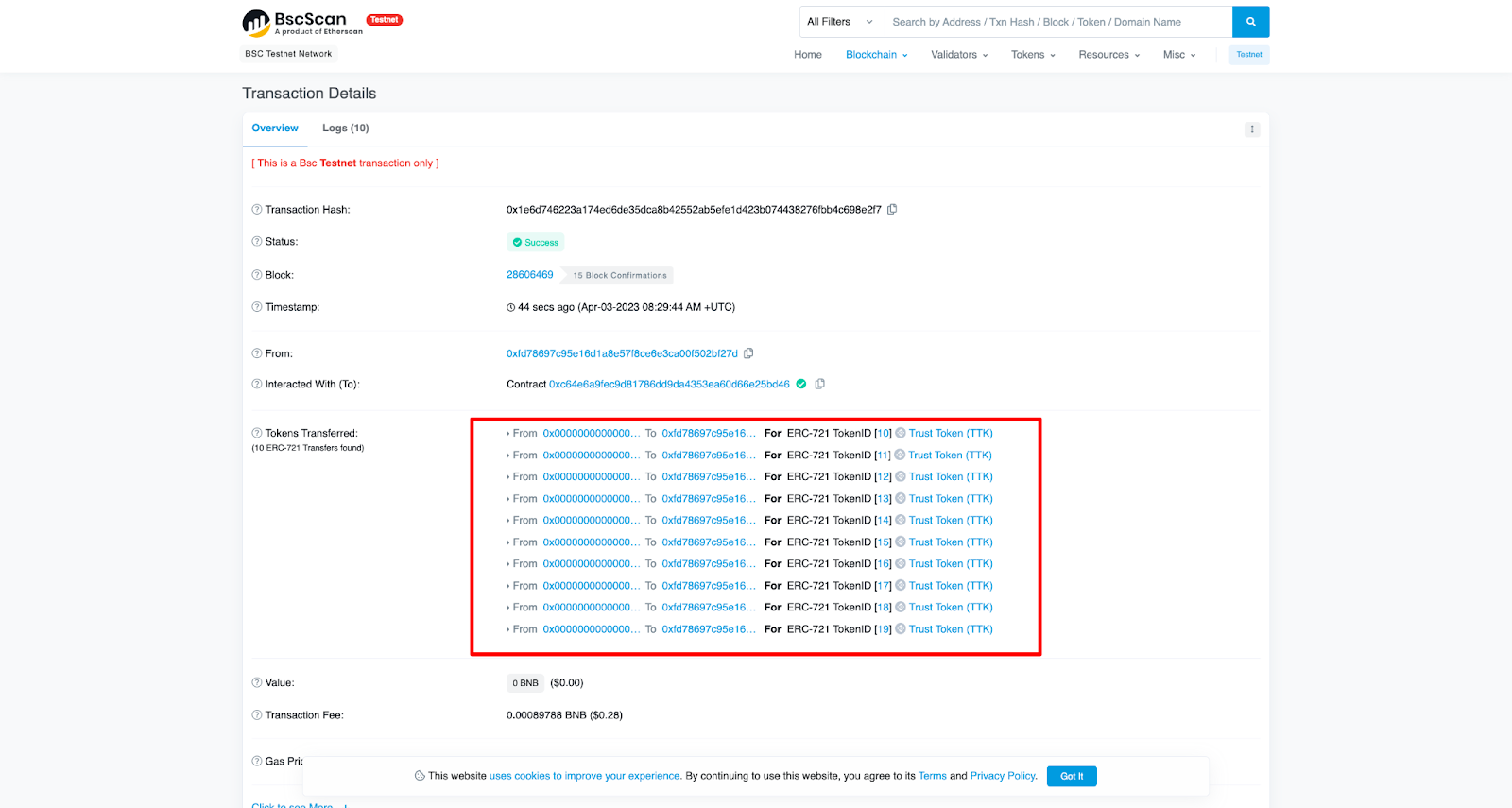Copy the From address using copy icon
This screenshot has height=808, width=1512.
(748, 353)
